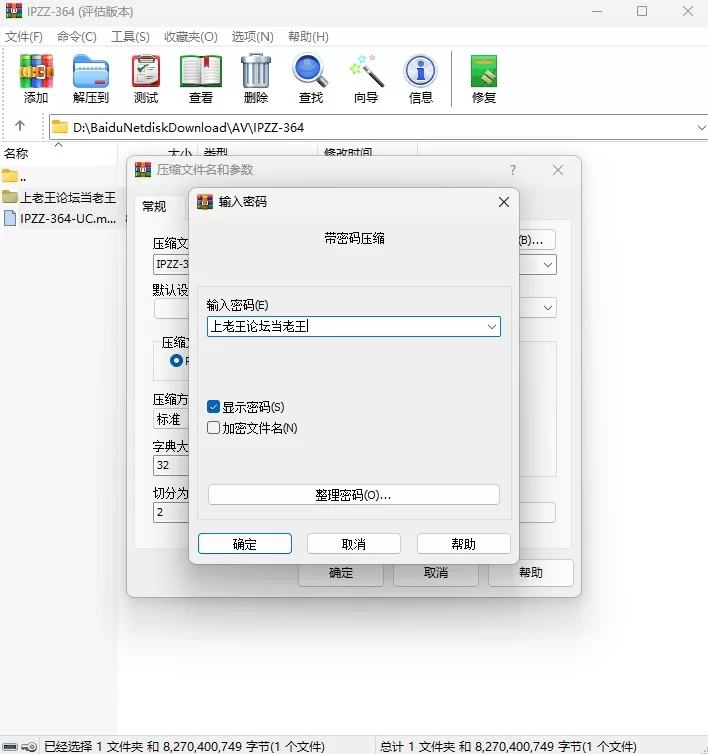Image resolution: width=708 pixels, height=754 pixels.
Task: Click the compression method field 标准
Action: (x=170, y=419)
